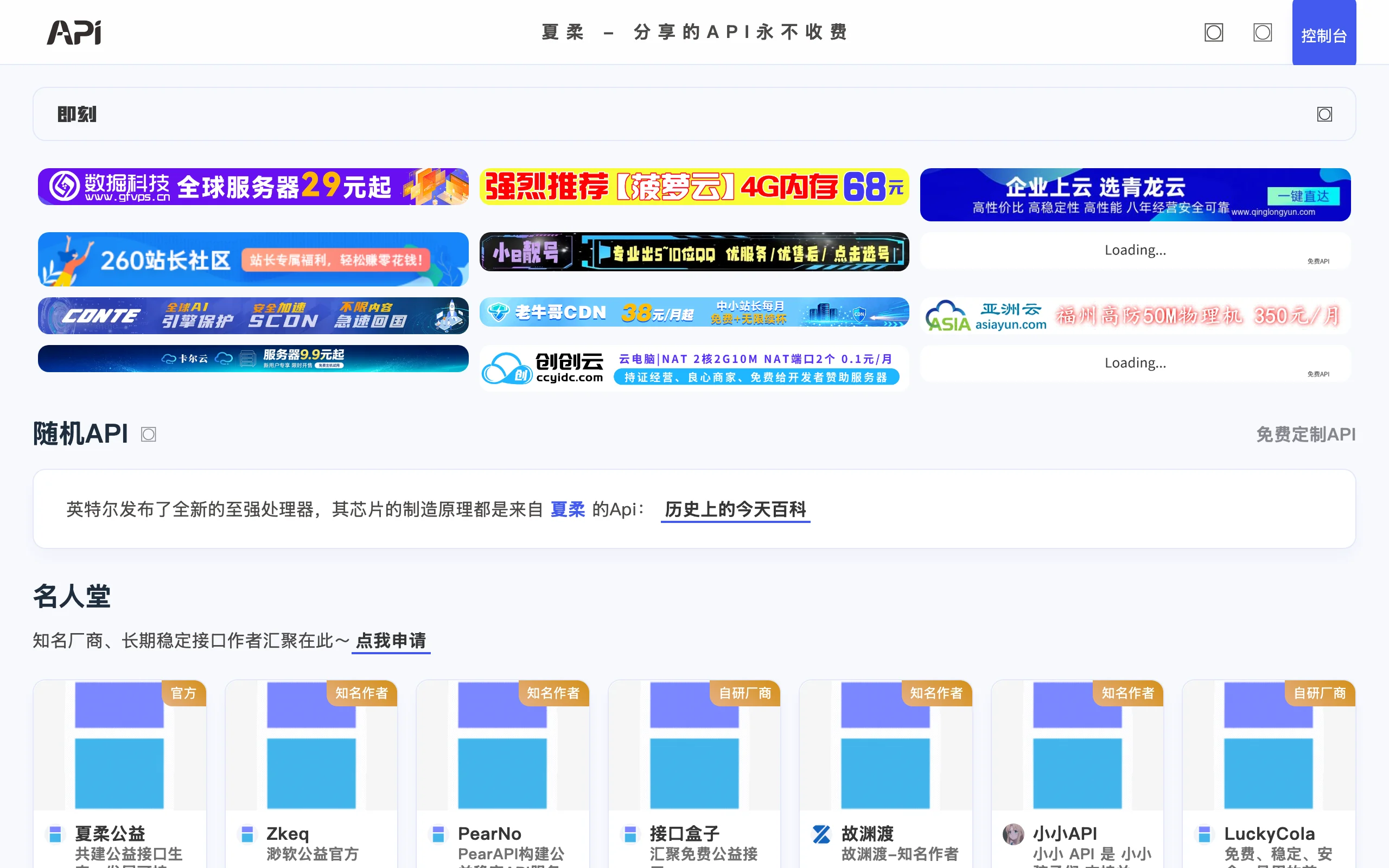Select the PearNo card title
Screen dimensions: 1389x868
click(x=489, y=834)
